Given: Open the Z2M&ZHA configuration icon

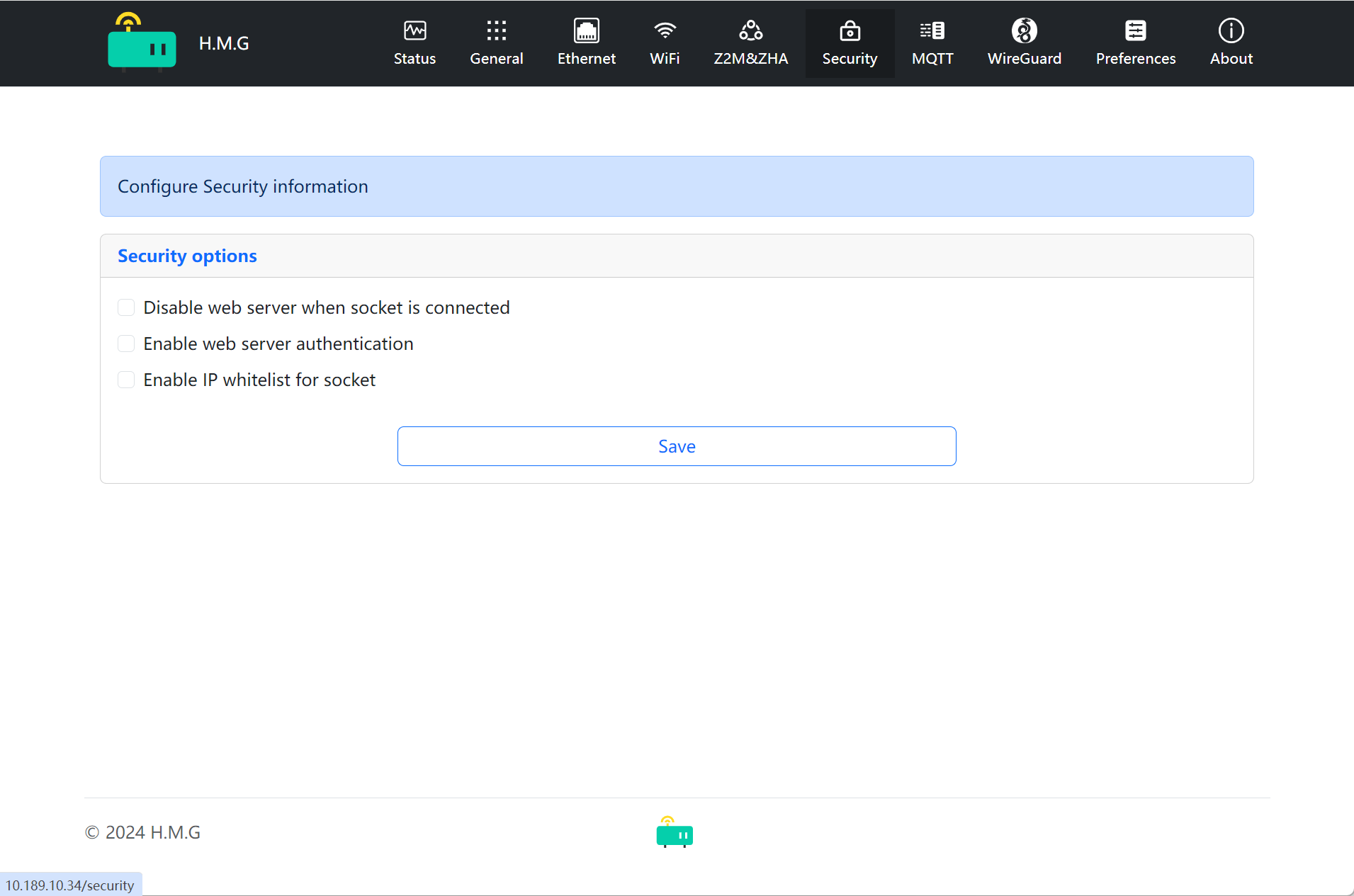Looking at the screenshot, I should (750, 30).
